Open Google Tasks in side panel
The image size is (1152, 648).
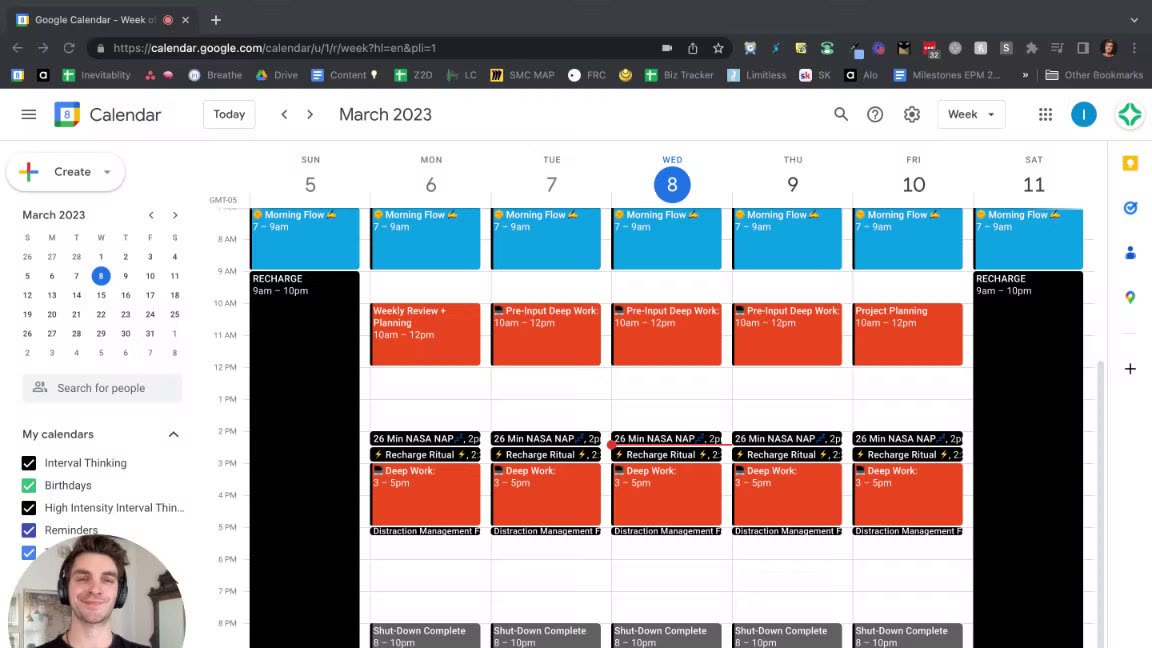(x=1130, y=208)
